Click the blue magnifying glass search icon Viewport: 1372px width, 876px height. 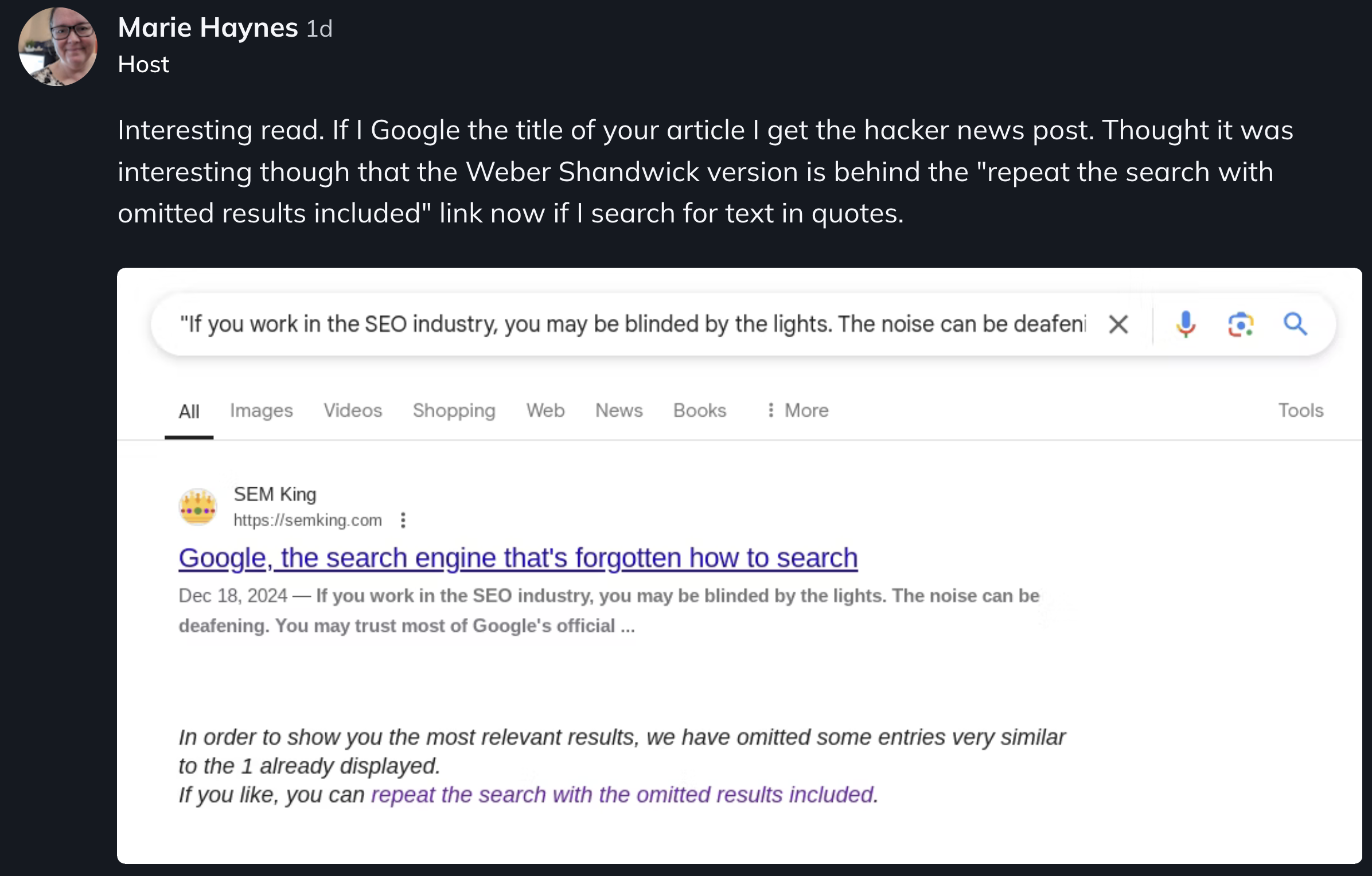(x=1295, y=324)
